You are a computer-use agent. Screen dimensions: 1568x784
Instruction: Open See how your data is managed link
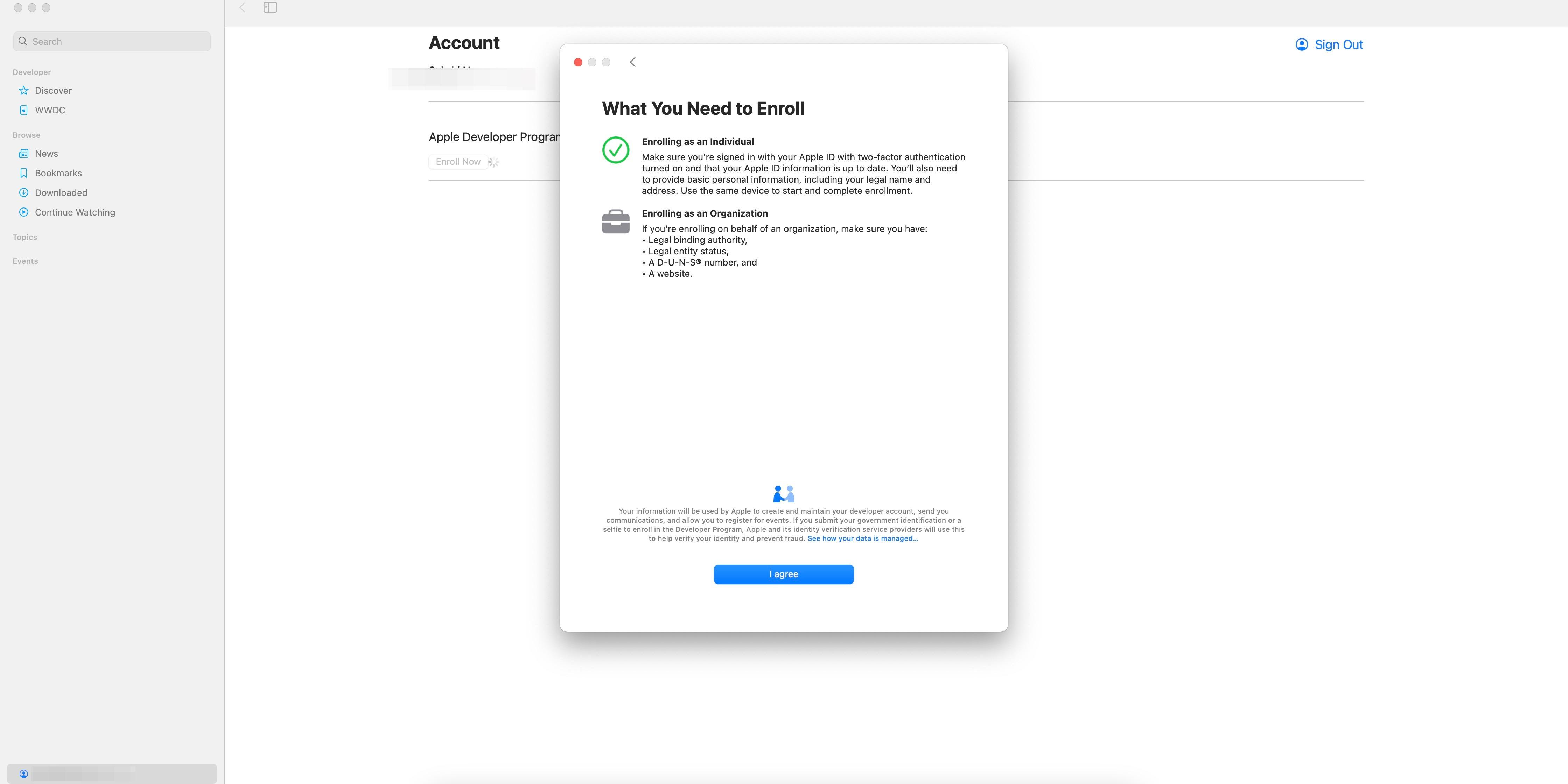[x=862, y=538]
